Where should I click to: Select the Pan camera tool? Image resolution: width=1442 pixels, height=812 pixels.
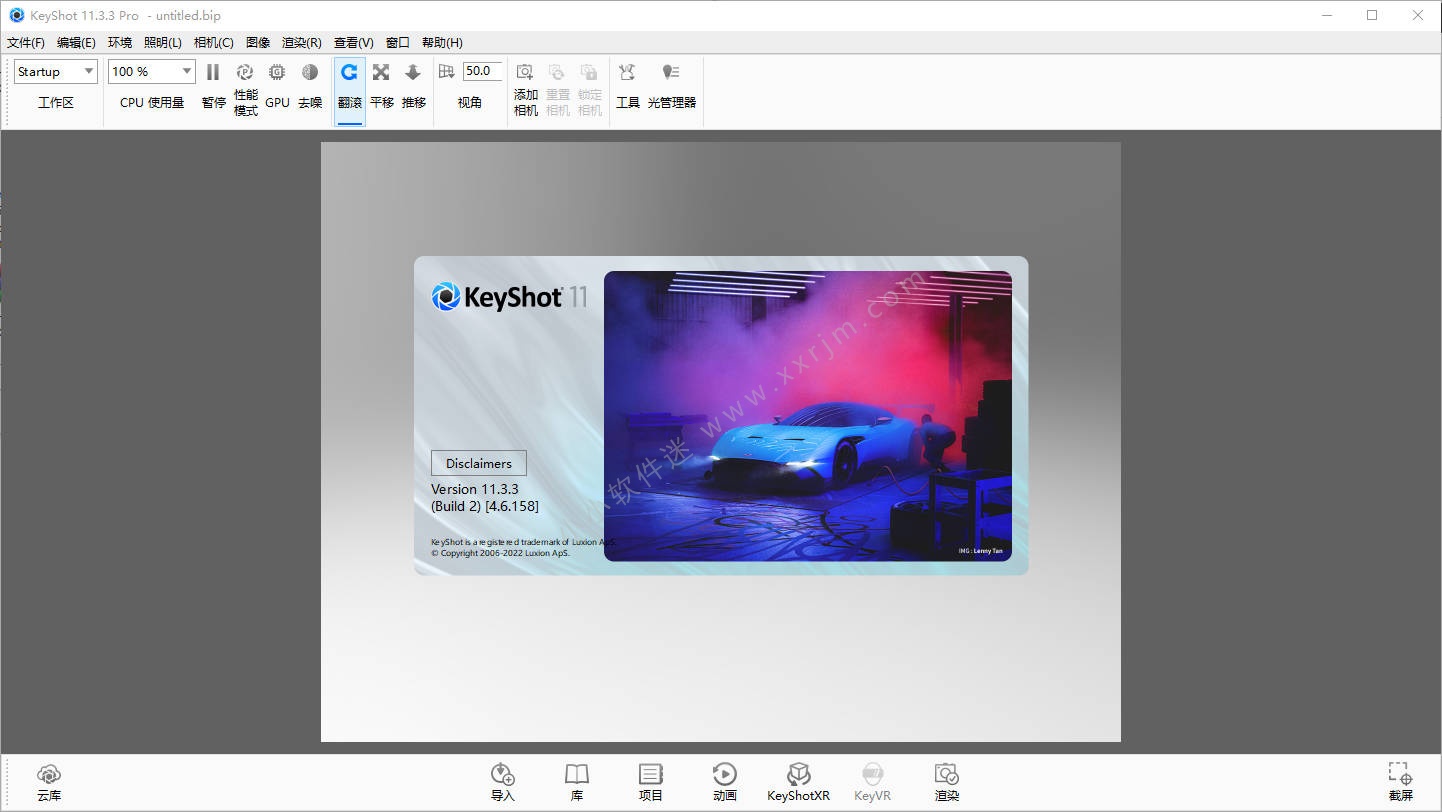(x=381, y=85)
